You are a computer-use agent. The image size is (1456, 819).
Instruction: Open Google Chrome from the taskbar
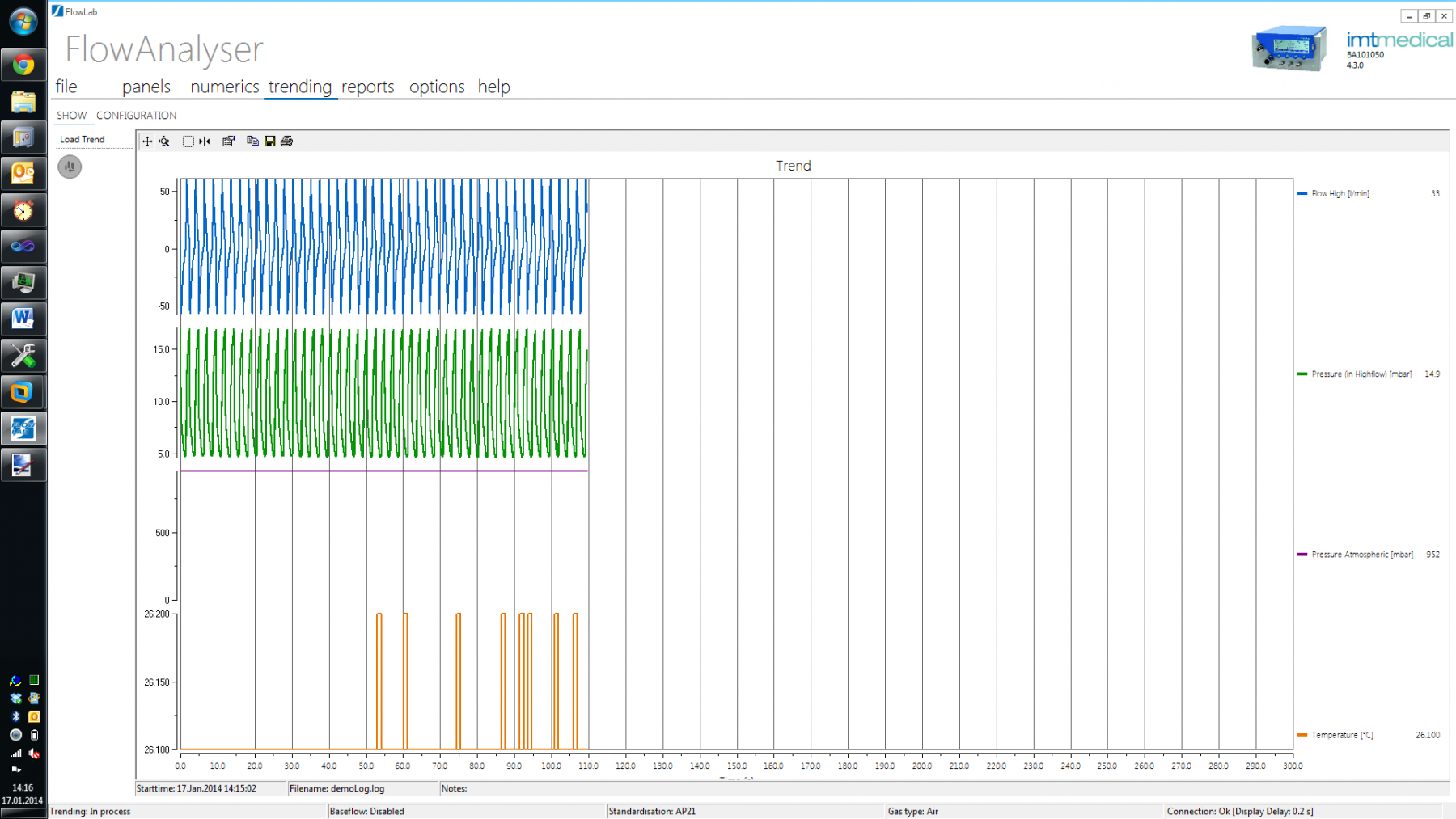23,64
